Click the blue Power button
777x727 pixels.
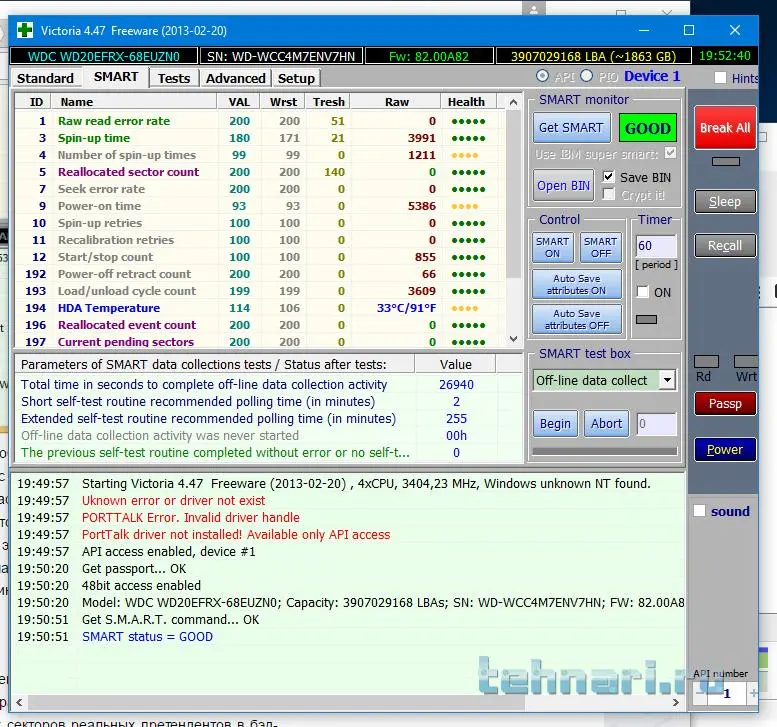pos(725,449)
